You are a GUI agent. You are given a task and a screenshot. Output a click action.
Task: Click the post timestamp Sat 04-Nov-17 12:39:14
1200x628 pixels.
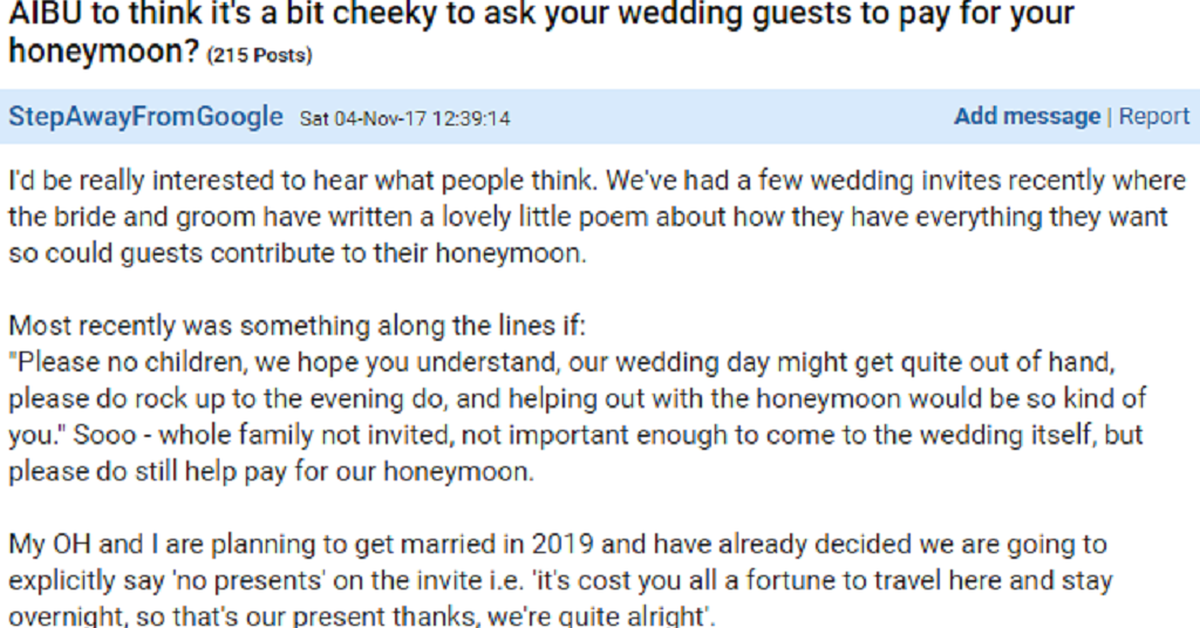pyautogui.click(x=405, y=119)
